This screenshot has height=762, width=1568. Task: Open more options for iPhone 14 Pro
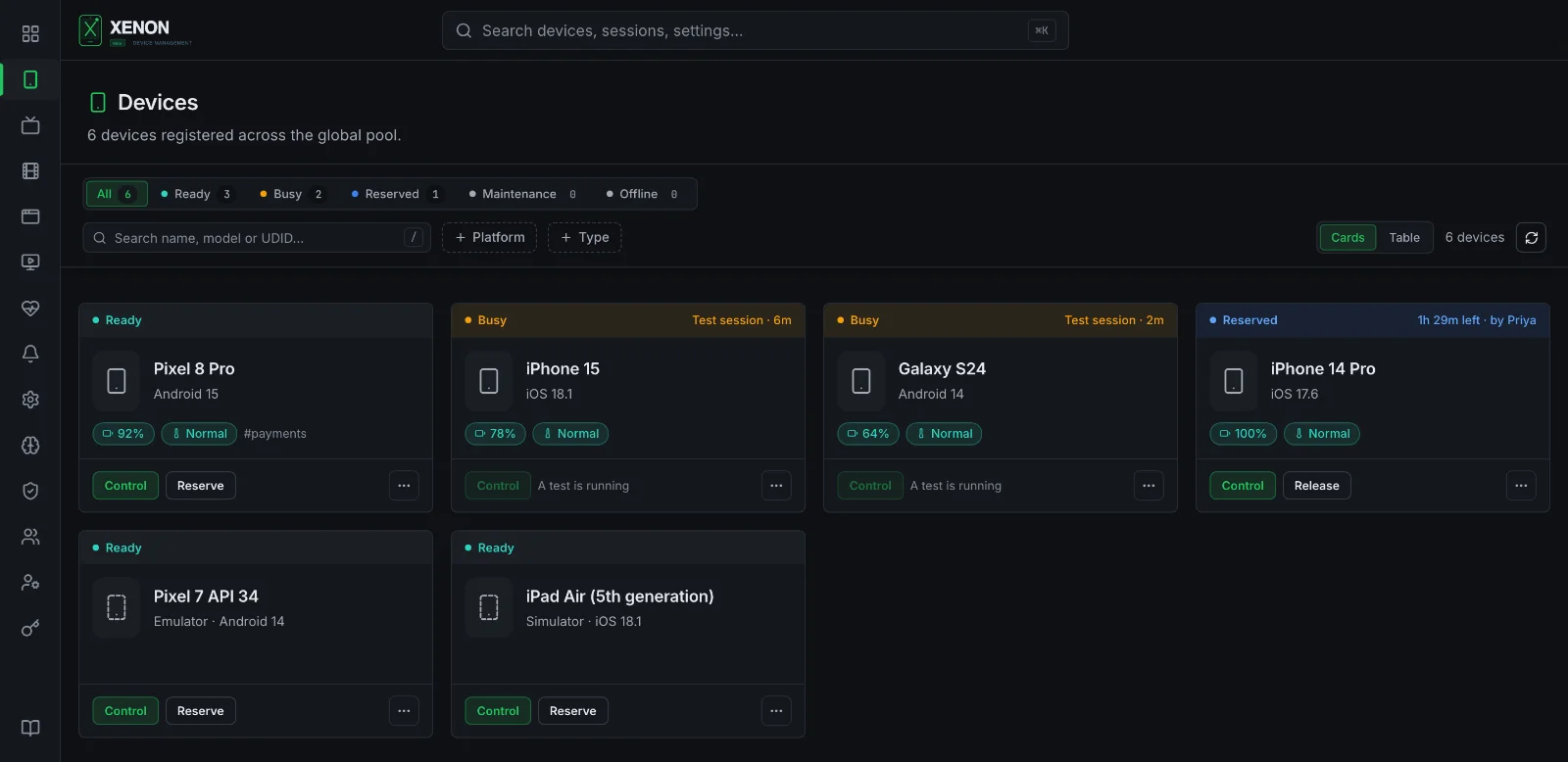[1521, 486]
